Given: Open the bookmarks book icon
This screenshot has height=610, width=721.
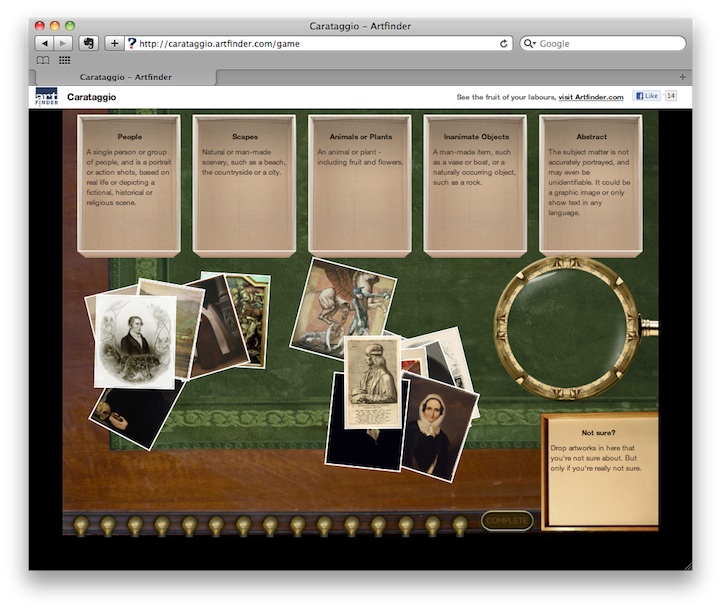Looking at the screenshot, I should pos(43,61).
